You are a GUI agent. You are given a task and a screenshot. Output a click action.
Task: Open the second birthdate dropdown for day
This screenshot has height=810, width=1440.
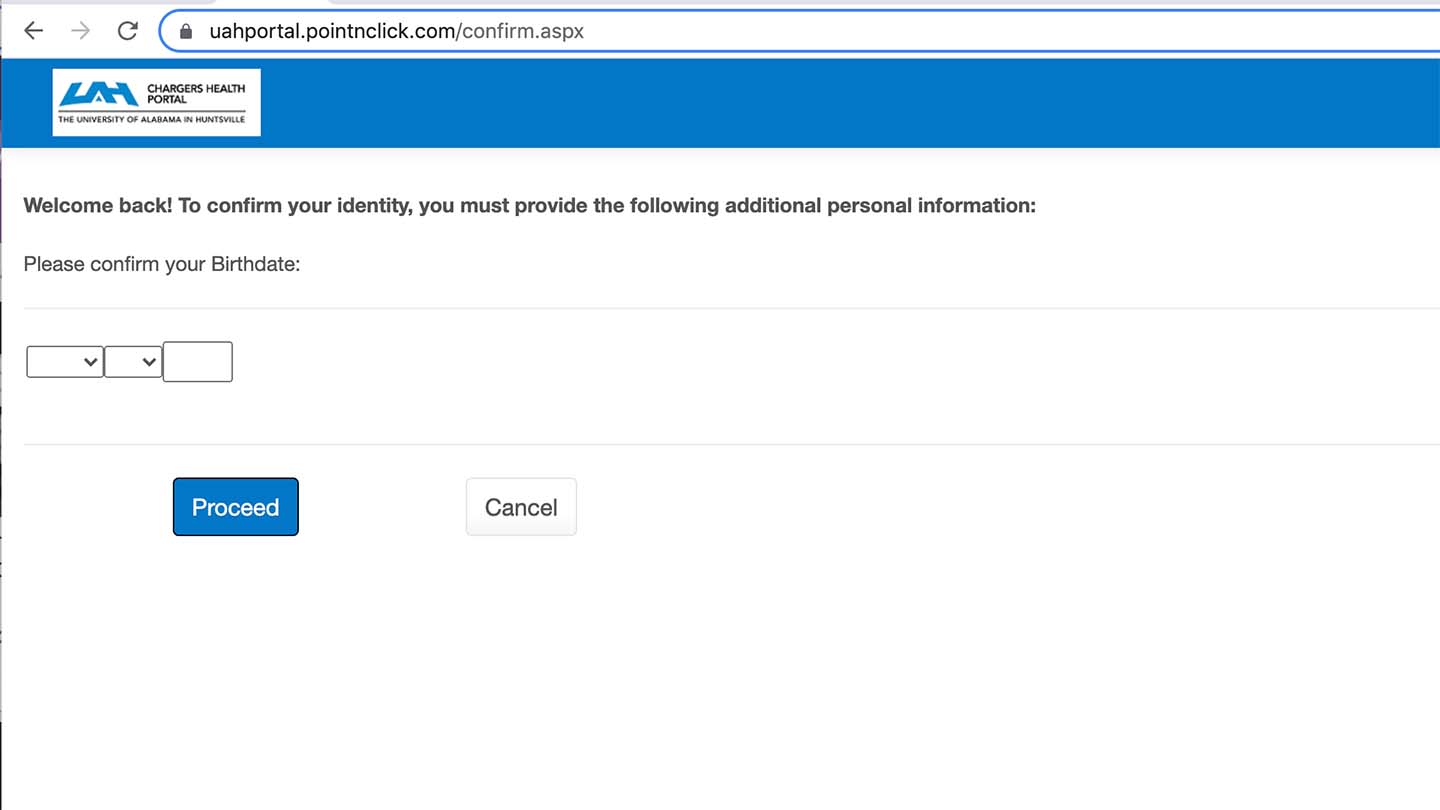[x=133, y=362]
